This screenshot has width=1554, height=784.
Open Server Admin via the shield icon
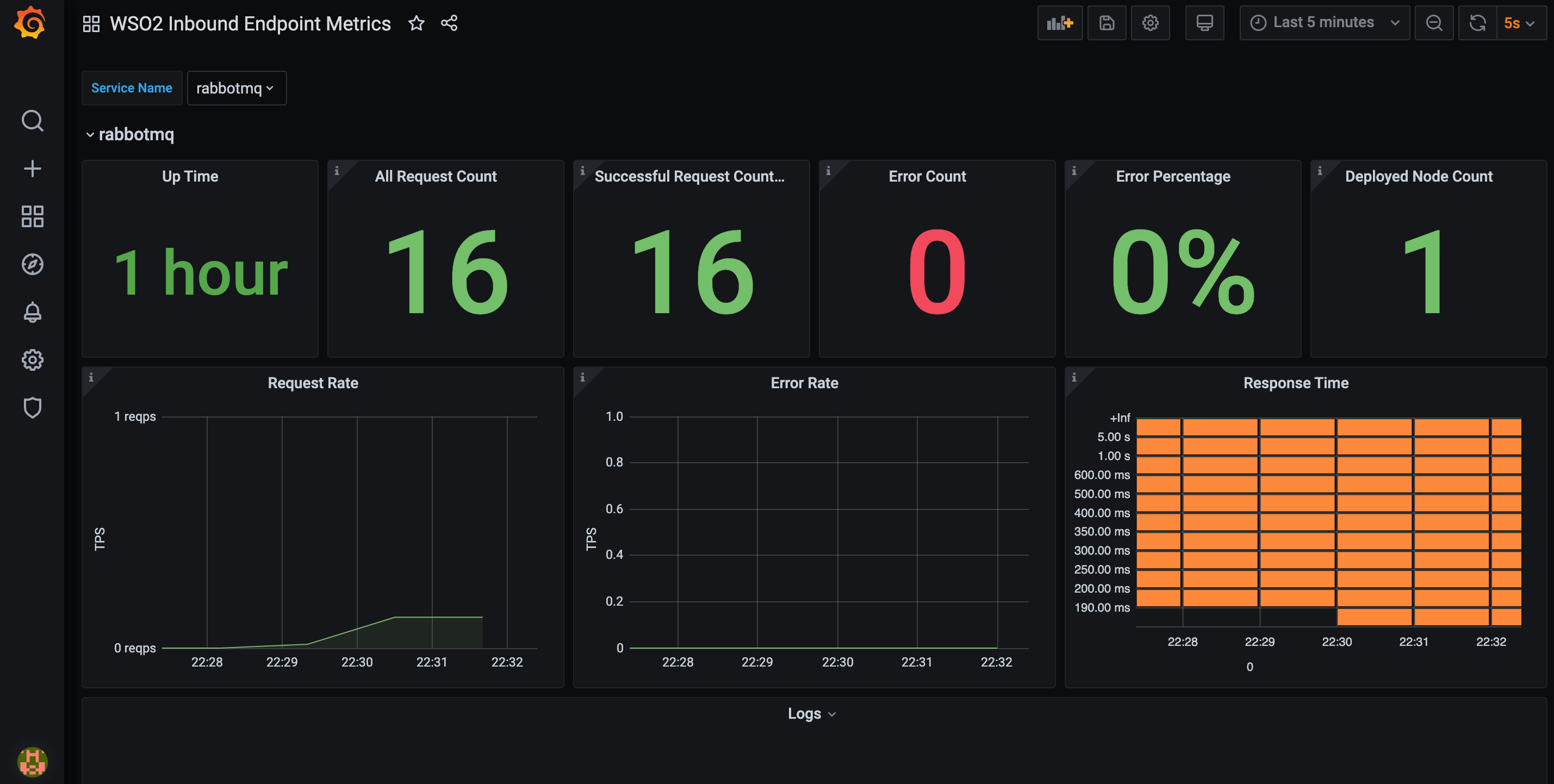(32, 408)
